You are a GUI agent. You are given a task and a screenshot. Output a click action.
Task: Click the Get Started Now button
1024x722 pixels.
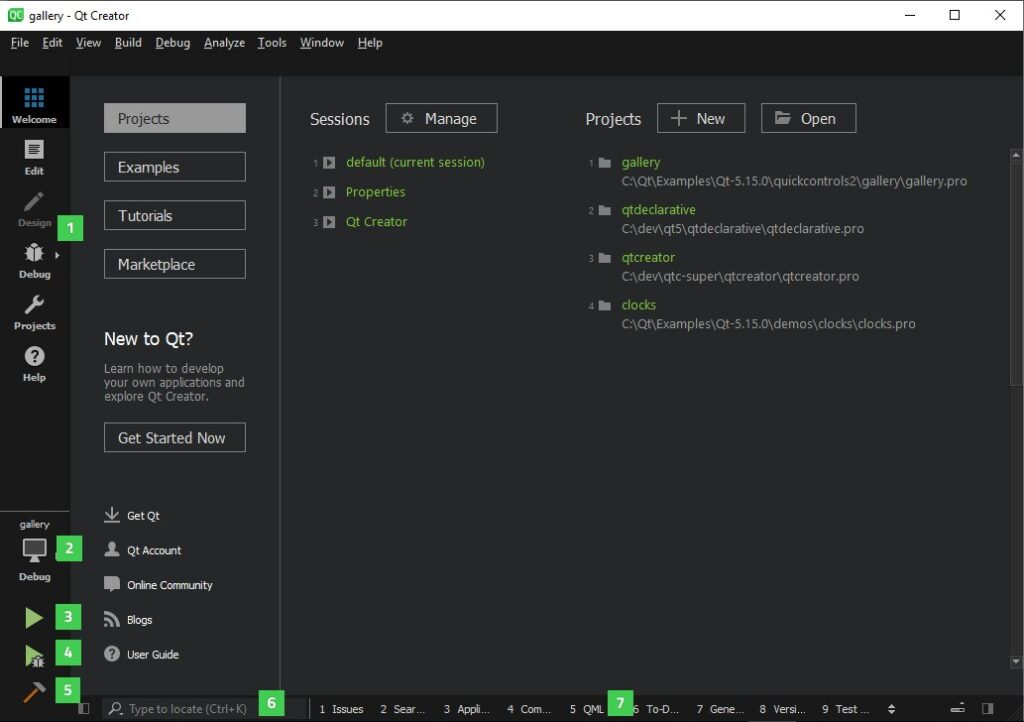pos(174,437)
